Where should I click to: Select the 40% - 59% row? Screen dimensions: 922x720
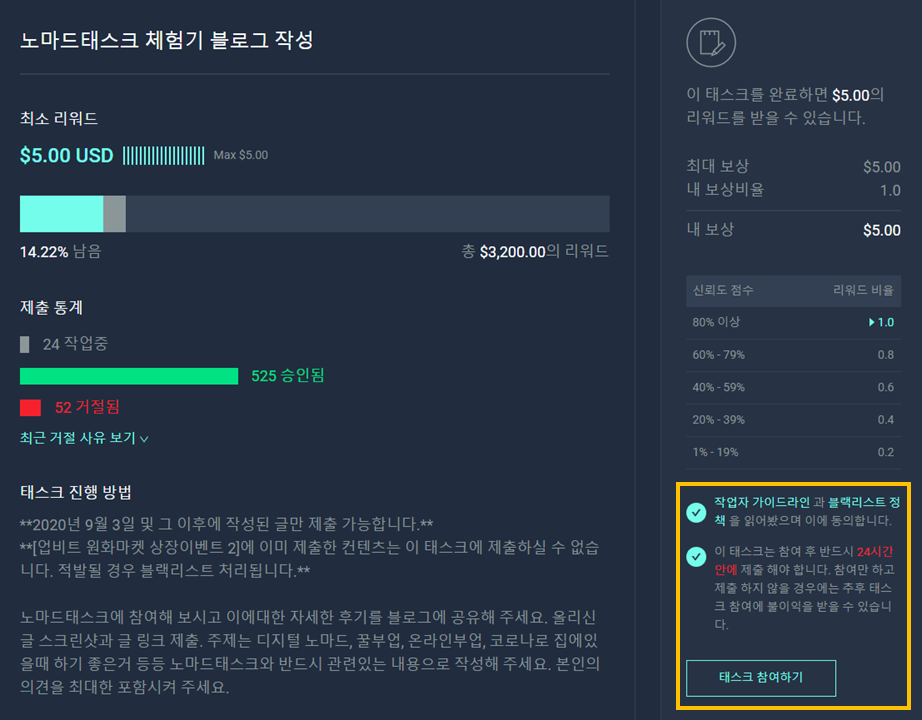coord(793,387)
